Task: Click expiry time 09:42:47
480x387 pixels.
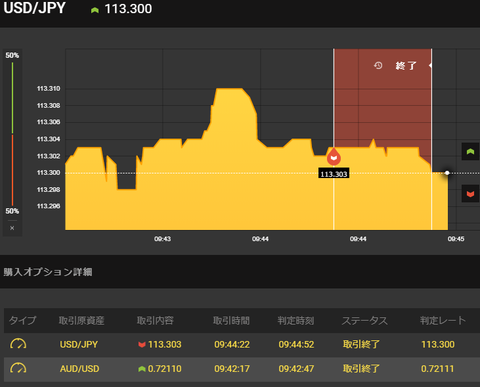Action: coord(296,369)
